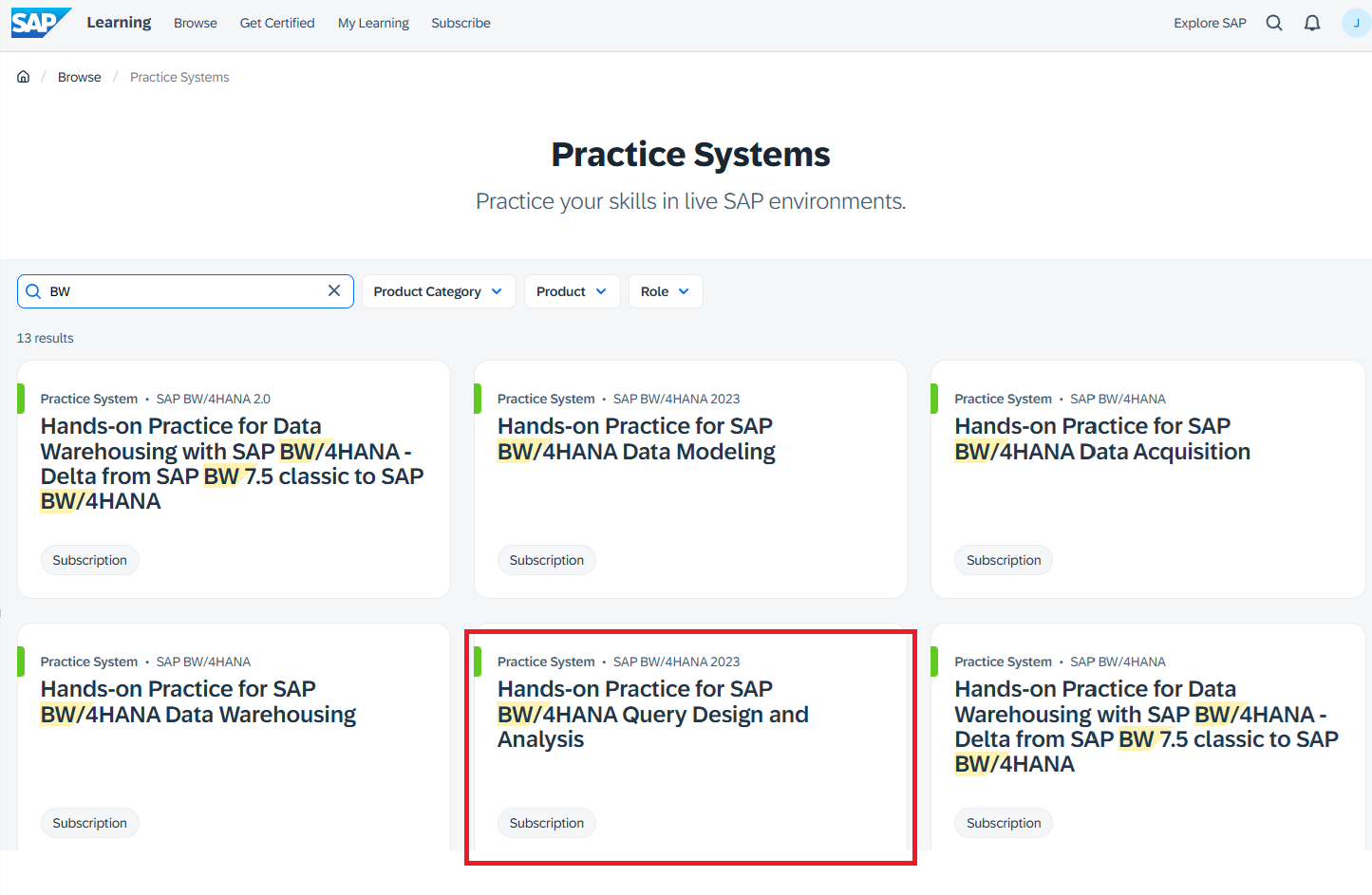Image resolution: width=1372 pixels, height=895 pixels.
Task: Open the Learning header link
Action: point(119,22)
